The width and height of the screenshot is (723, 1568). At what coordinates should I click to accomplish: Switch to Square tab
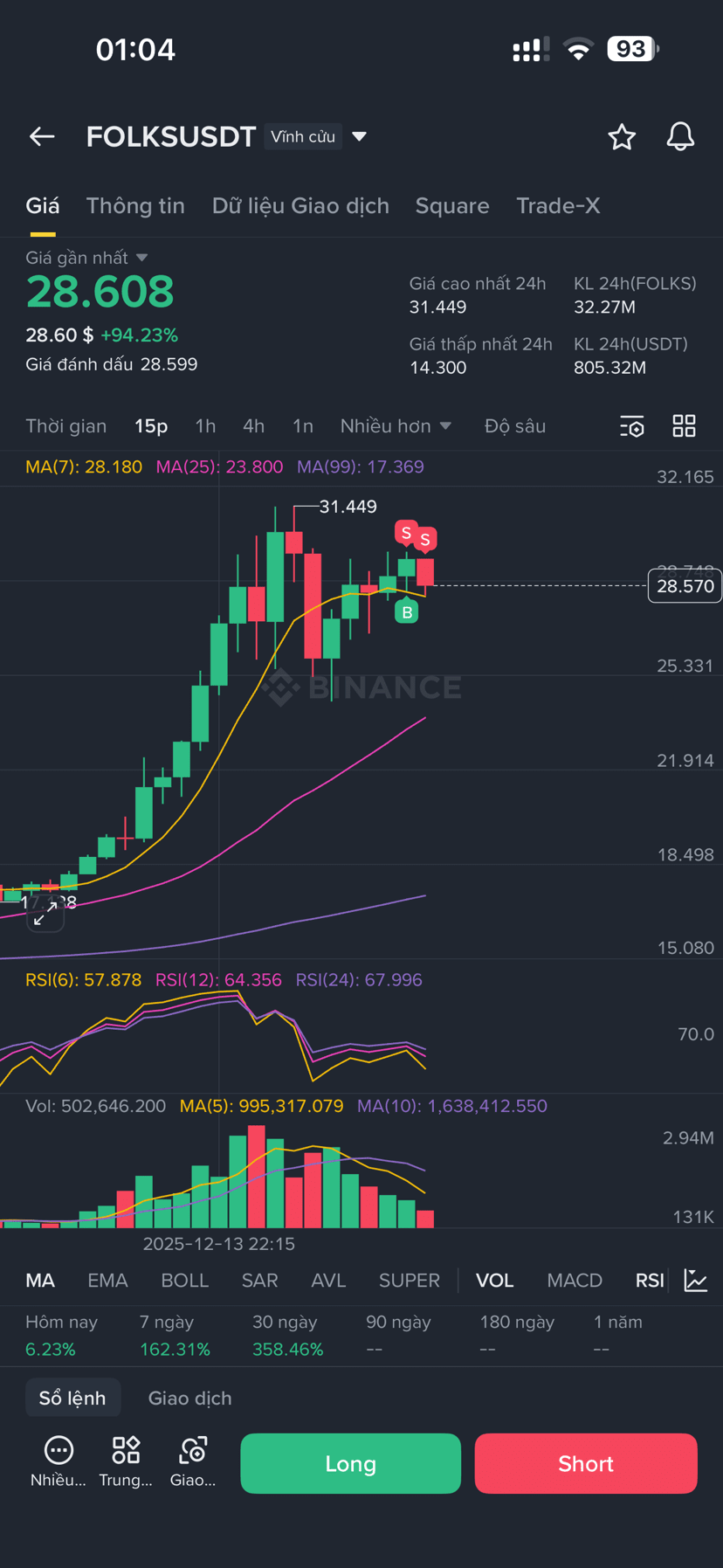tap(452, 206)
